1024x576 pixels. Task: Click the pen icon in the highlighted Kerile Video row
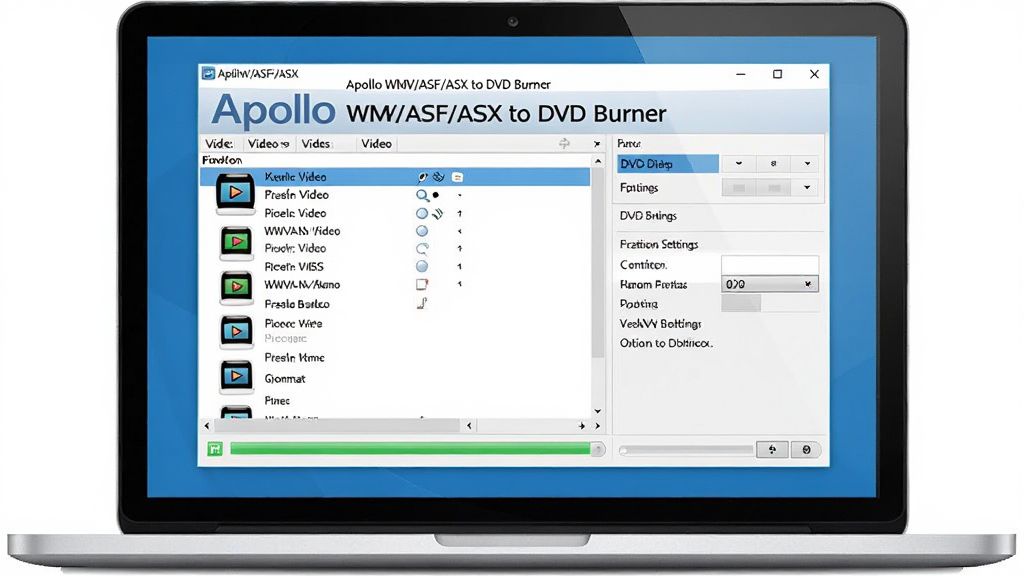click(x=423, y=177)
